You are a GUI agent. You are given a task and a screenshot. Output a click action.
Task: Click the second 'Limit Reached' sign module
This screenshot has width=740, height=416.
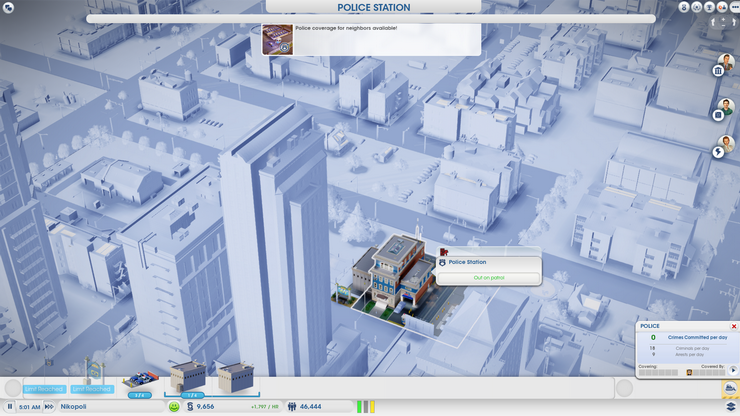click(92, 389)
